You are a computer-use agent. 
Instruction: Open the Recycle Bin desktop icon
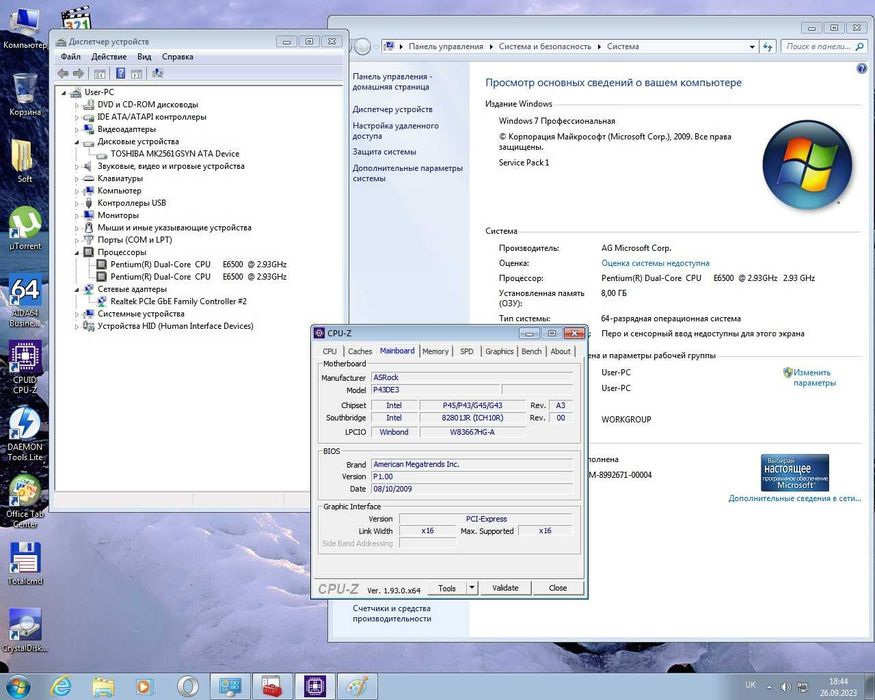25,95
